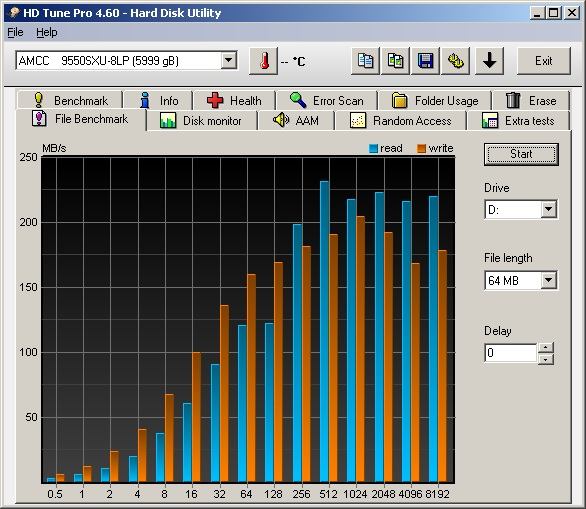
Task: Click the temperature thermometer icon
Action: [x=263, y=61]
